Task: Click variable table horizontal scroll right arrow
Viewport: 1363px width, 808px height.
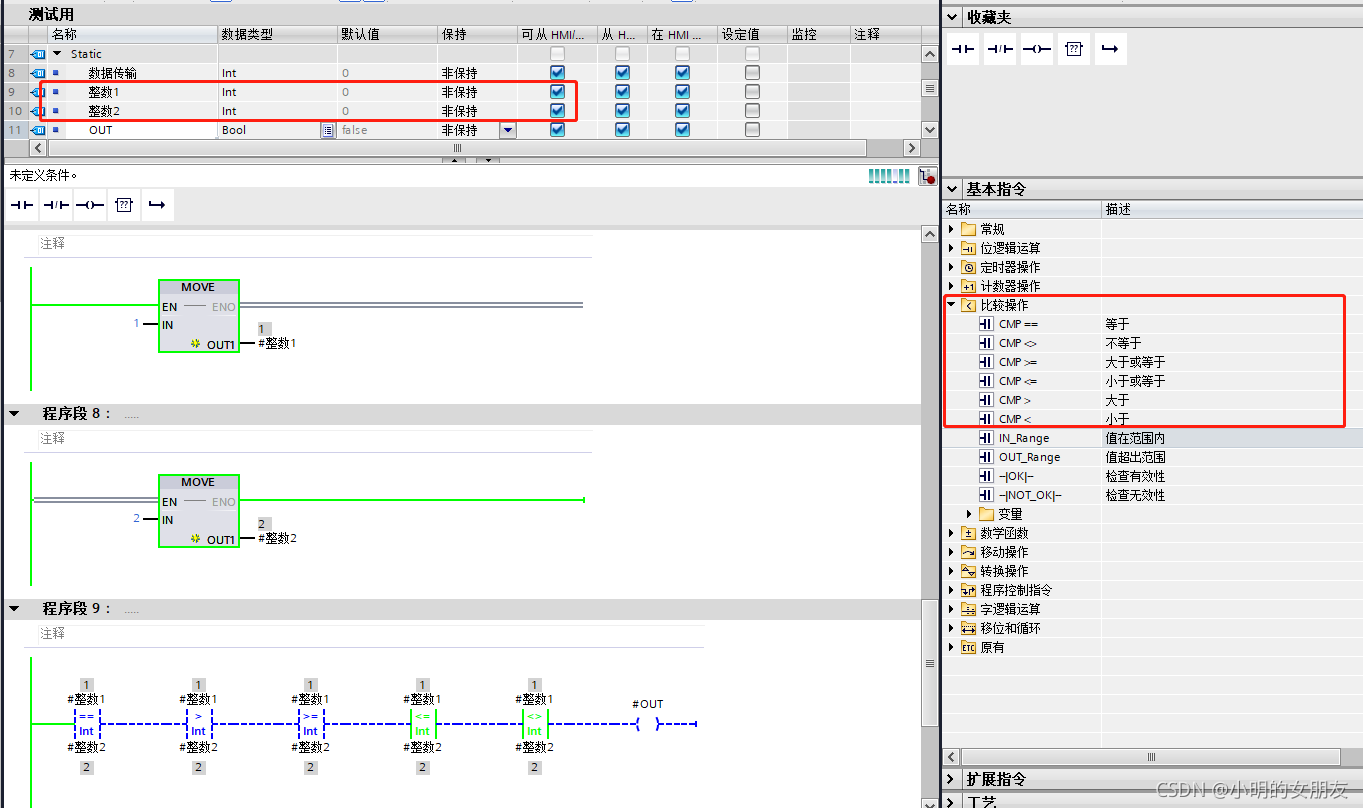Action: [x=911, y=148]
